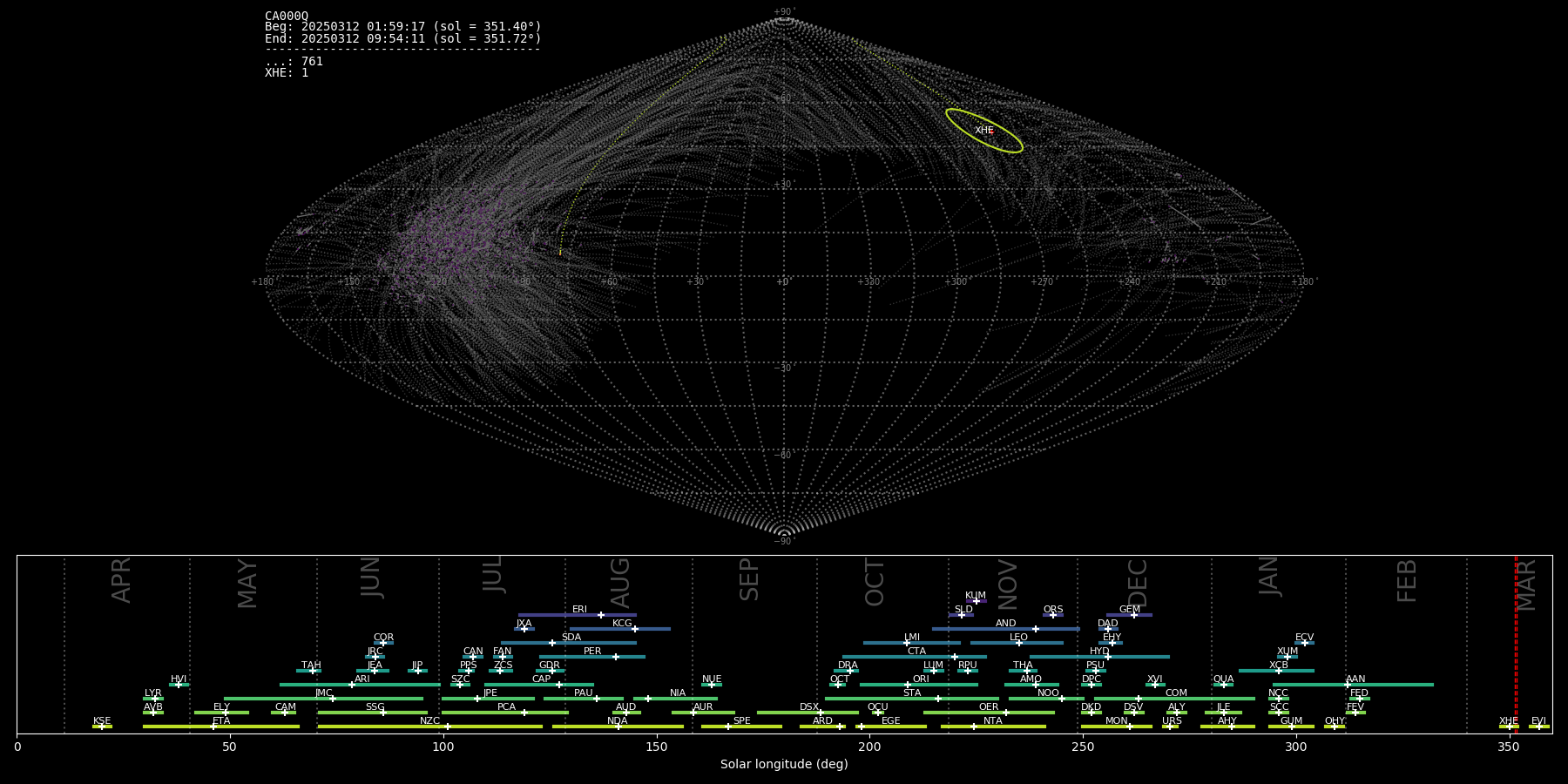
Task: Click the ORS shower label
Action: click(x=1053, y=610)
